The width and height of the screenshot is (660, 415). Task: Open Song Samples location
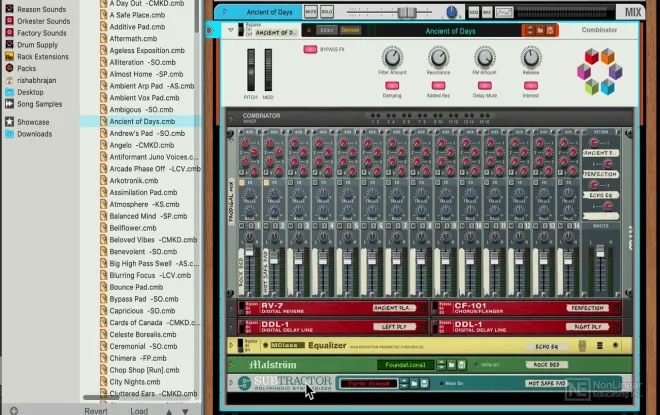pyautogui.click(x=34, y=104)
